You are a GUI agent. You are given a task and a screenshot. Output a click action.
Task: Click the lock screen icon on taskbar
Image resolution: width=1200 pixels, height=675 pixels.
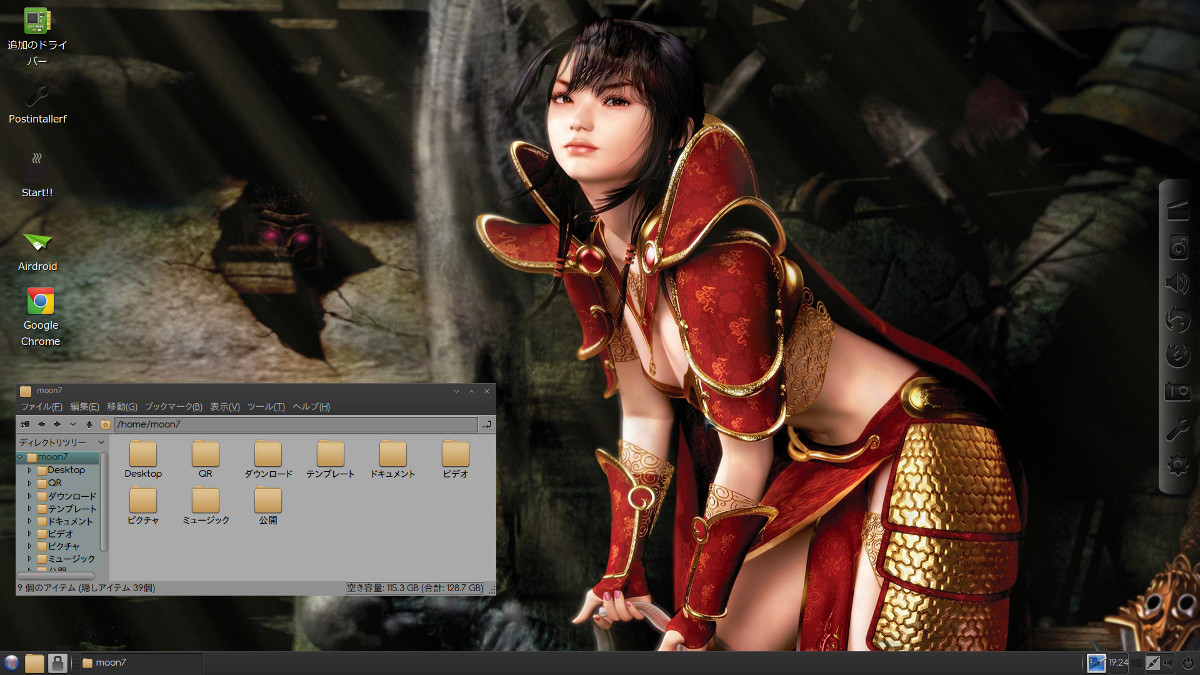pyautogui.click(x=58, y=662)
